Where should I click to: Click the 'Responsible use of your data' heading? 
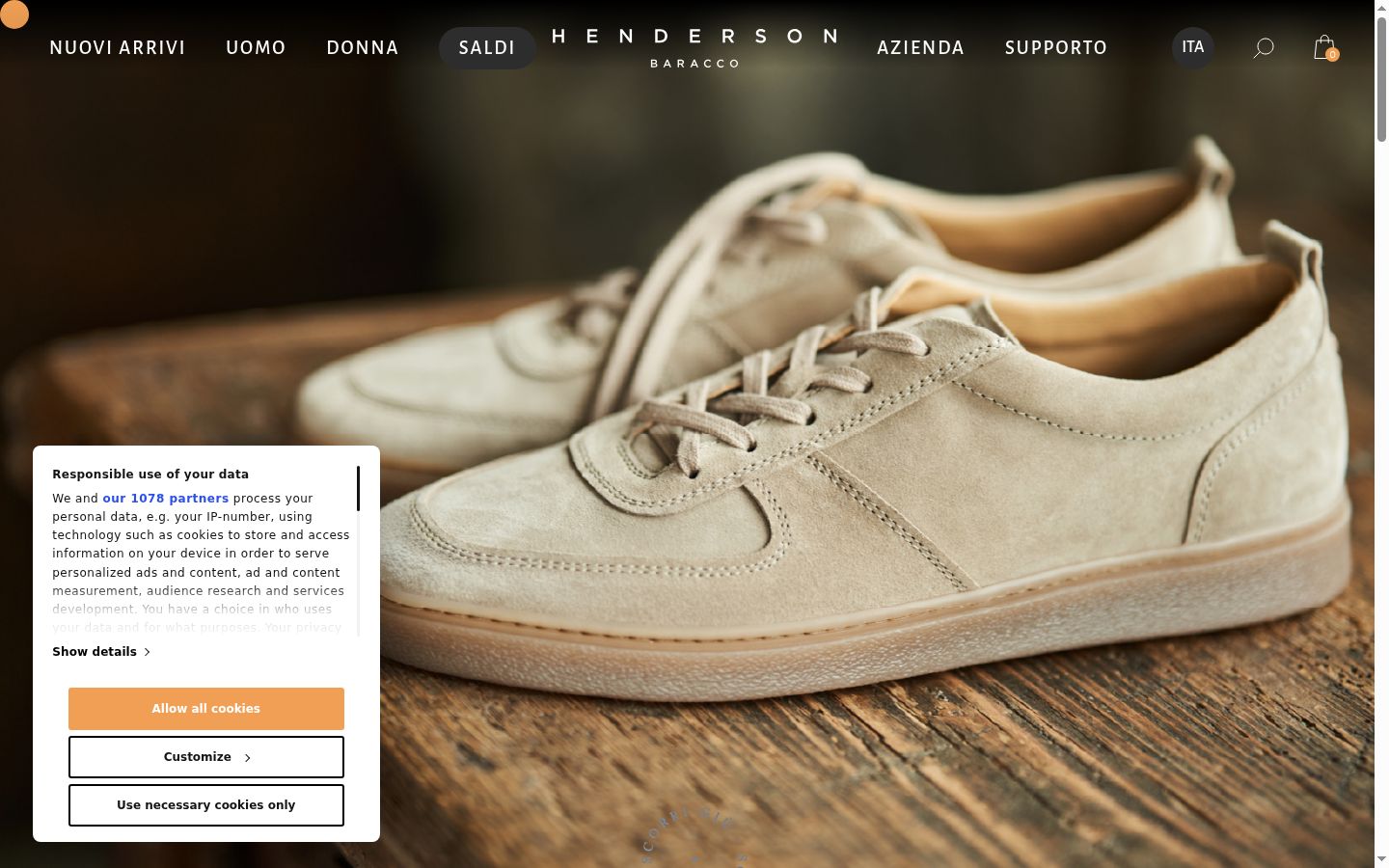(150, 475)
